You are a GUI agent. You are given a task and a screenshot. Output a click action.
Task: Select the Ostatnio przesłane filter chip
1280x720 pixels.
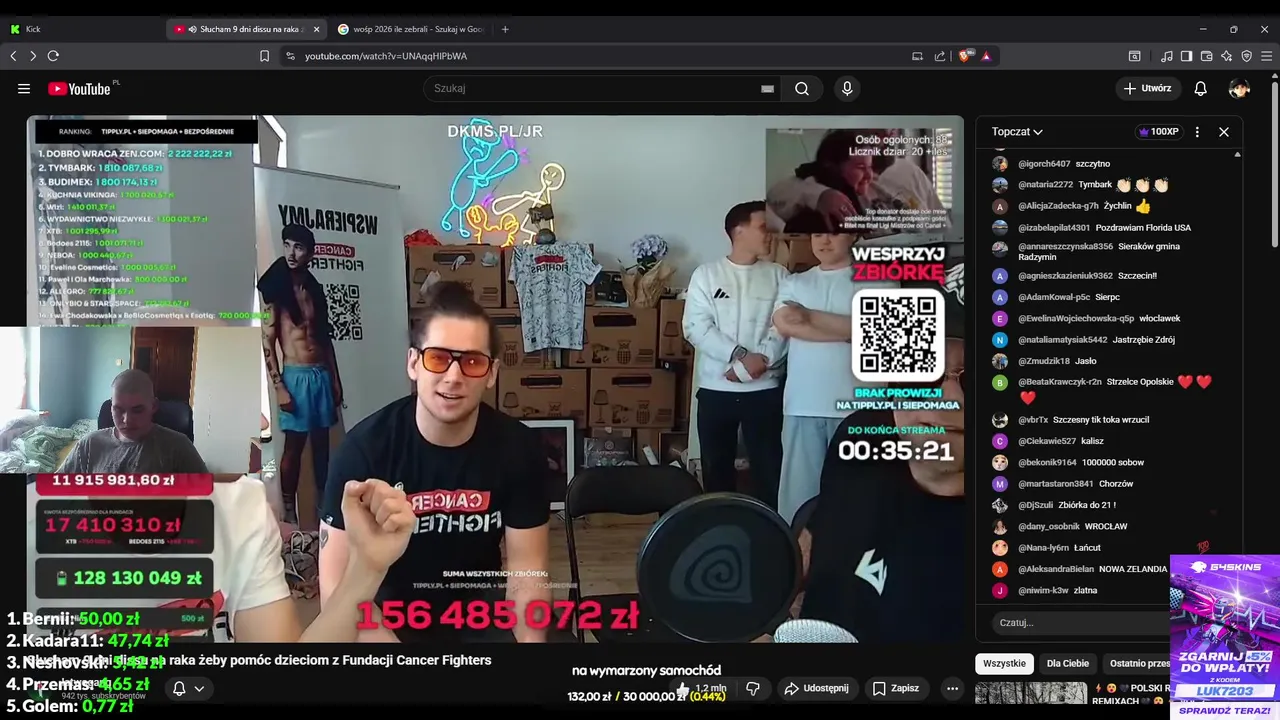pos(1136,663)
